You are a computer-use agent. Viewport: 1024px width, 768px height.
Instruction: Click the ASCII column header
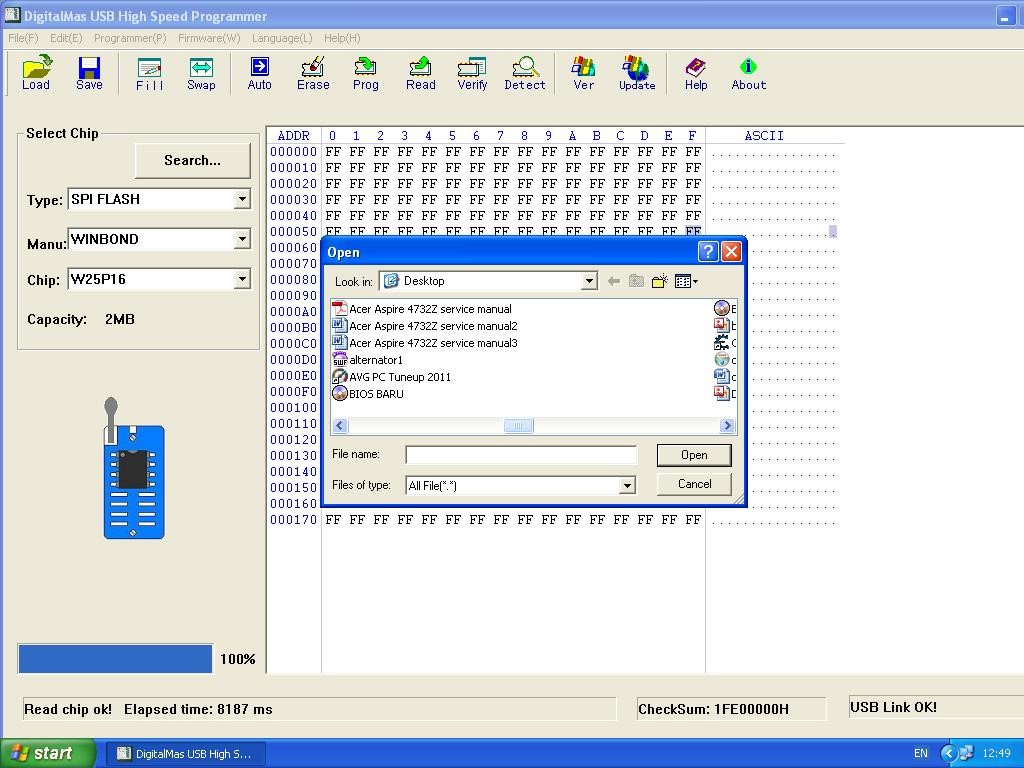(763, 135)
